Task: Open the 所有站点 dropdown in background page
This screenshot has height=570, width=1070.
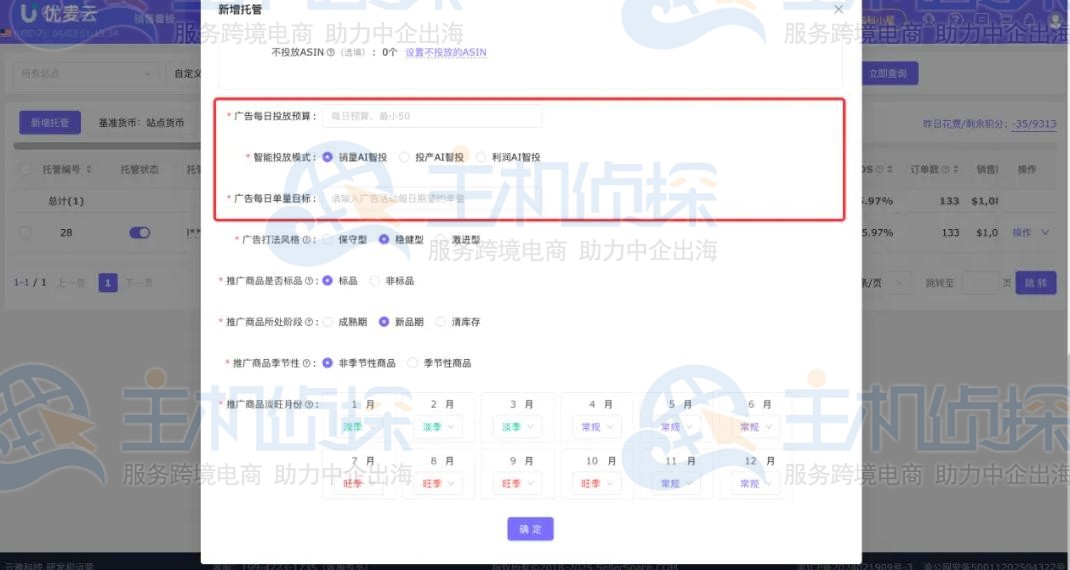Action: click(x=86, y=73)
